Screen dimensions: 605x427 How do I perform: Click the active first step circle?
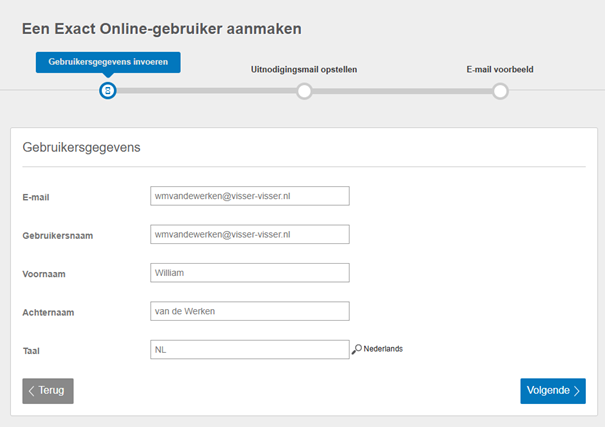coord(108,91)
